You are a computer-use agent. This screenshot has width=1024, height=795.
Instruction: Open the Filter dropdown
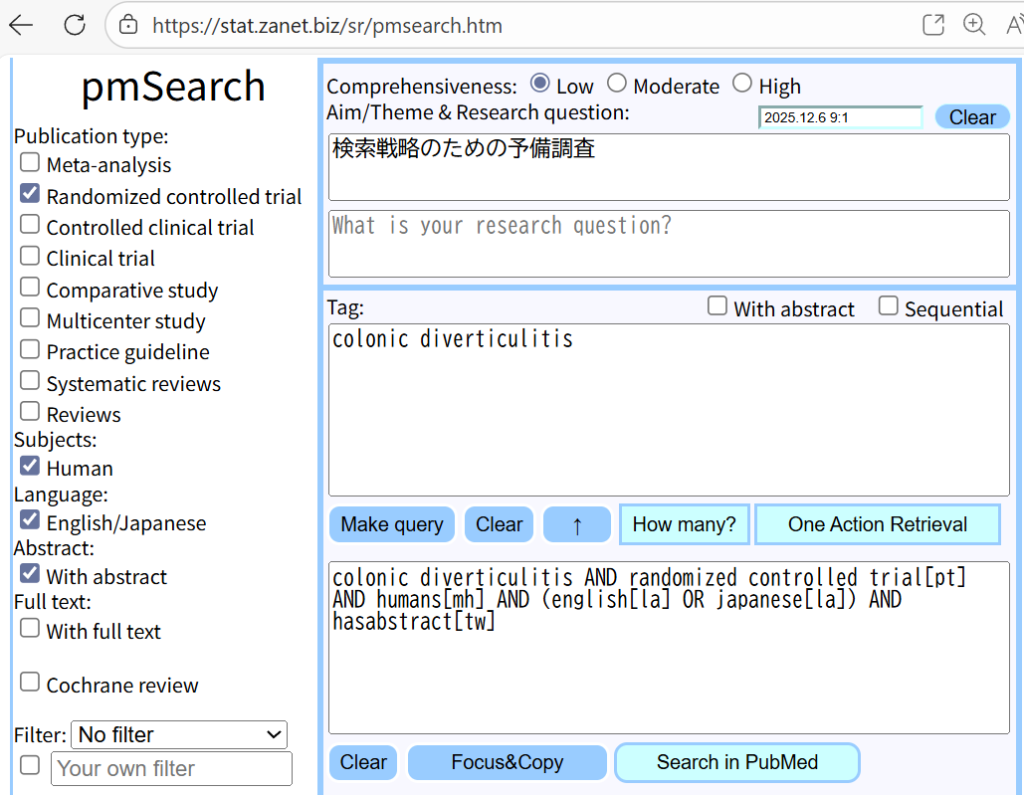tap(179, 735)
